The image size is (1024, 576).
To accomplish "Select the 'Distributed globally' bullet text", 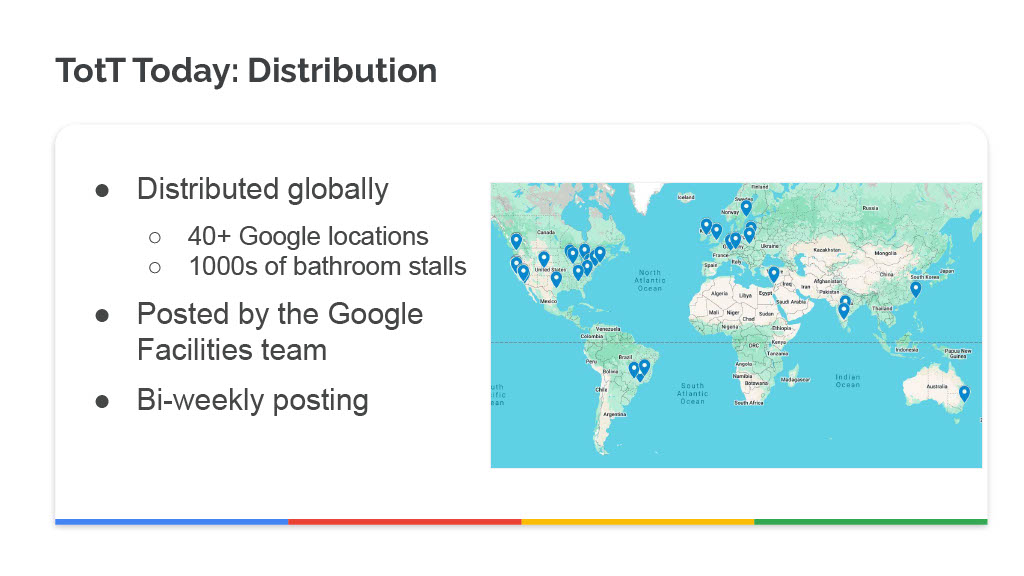I will pos(263,189).
